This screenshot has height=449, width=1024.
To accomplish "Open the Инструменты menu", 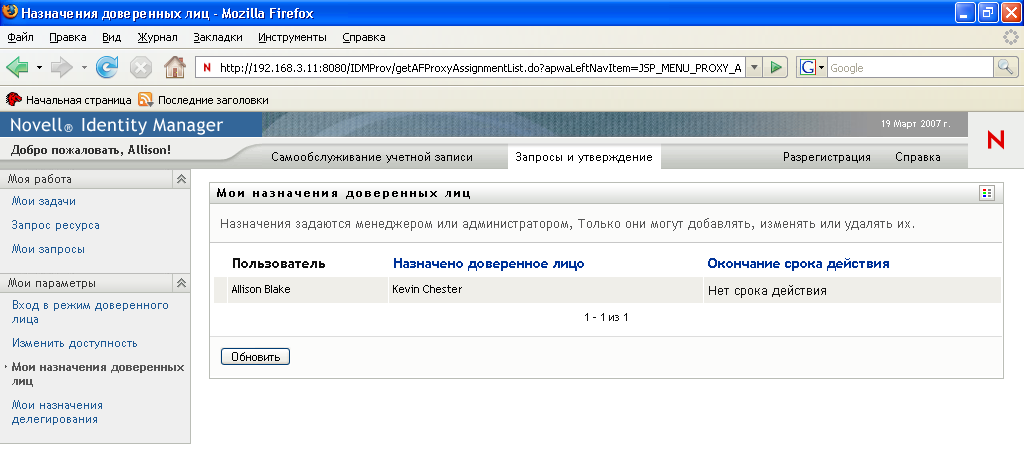I will 293,37.
